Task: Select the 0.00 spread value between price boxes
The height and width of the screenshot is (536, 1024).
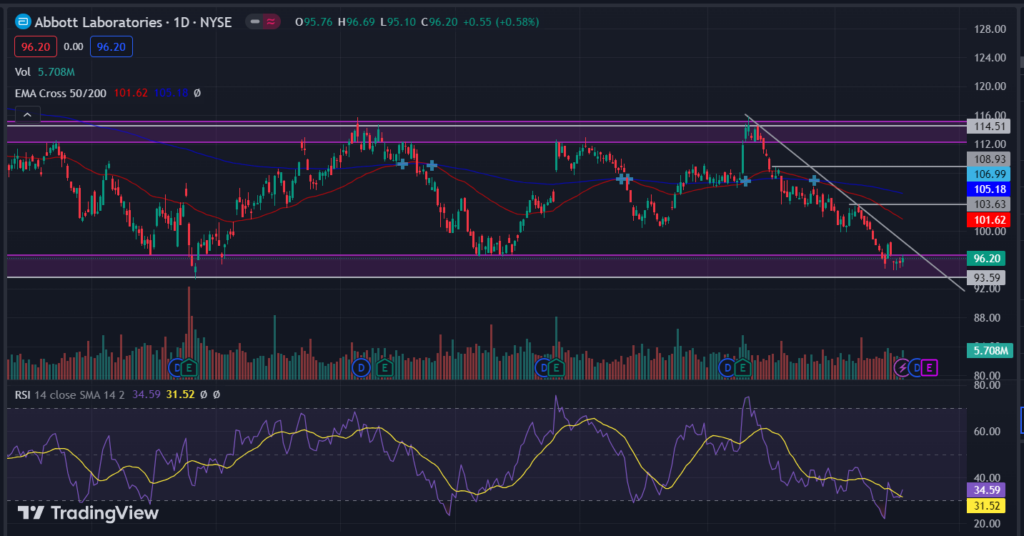Action: pyautogui.click(x=73, y=47)
